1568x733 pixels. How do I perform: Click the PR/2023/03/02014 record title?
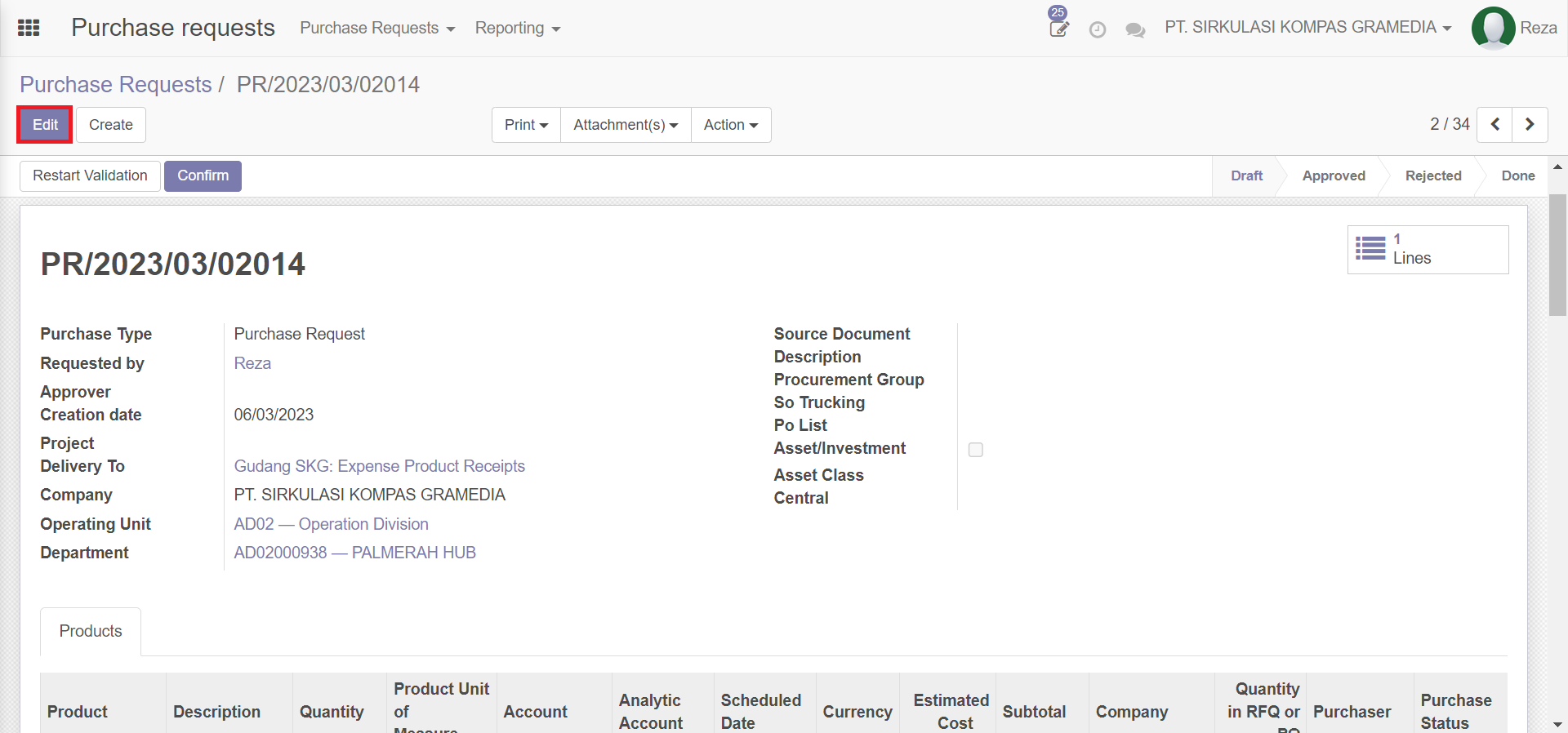click(x=173, y=264)
